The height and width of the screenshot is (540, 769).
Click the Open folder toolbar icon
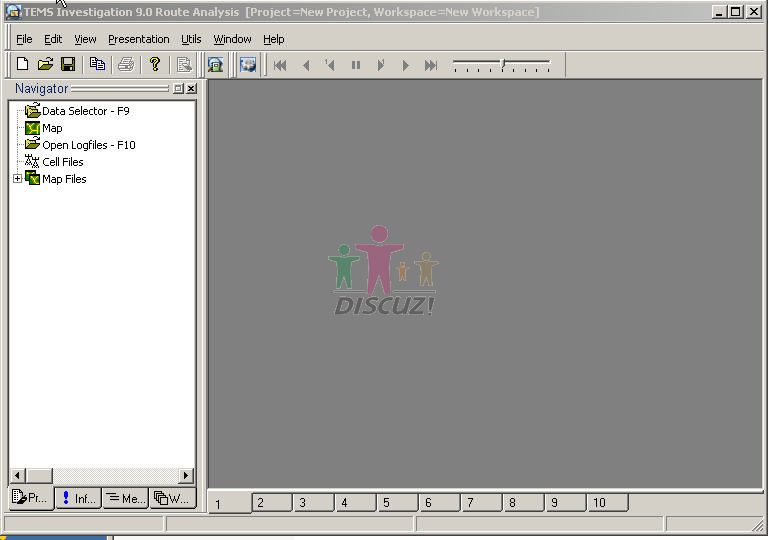coord(45,65)
